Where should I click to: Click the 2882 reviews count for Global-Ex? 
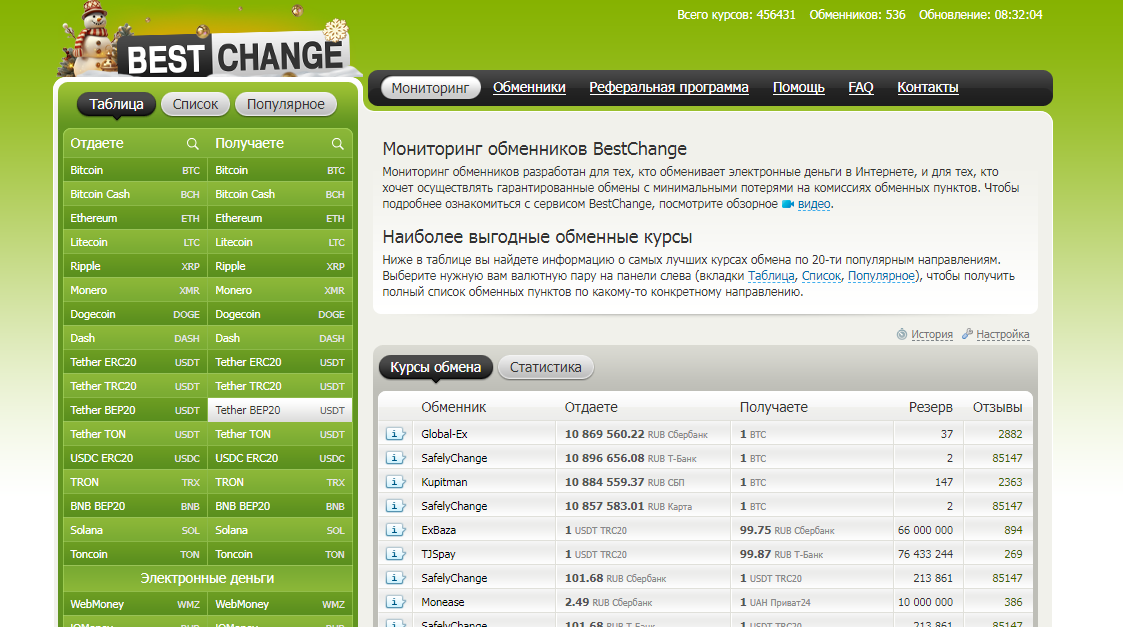[x=1010, y=434]
